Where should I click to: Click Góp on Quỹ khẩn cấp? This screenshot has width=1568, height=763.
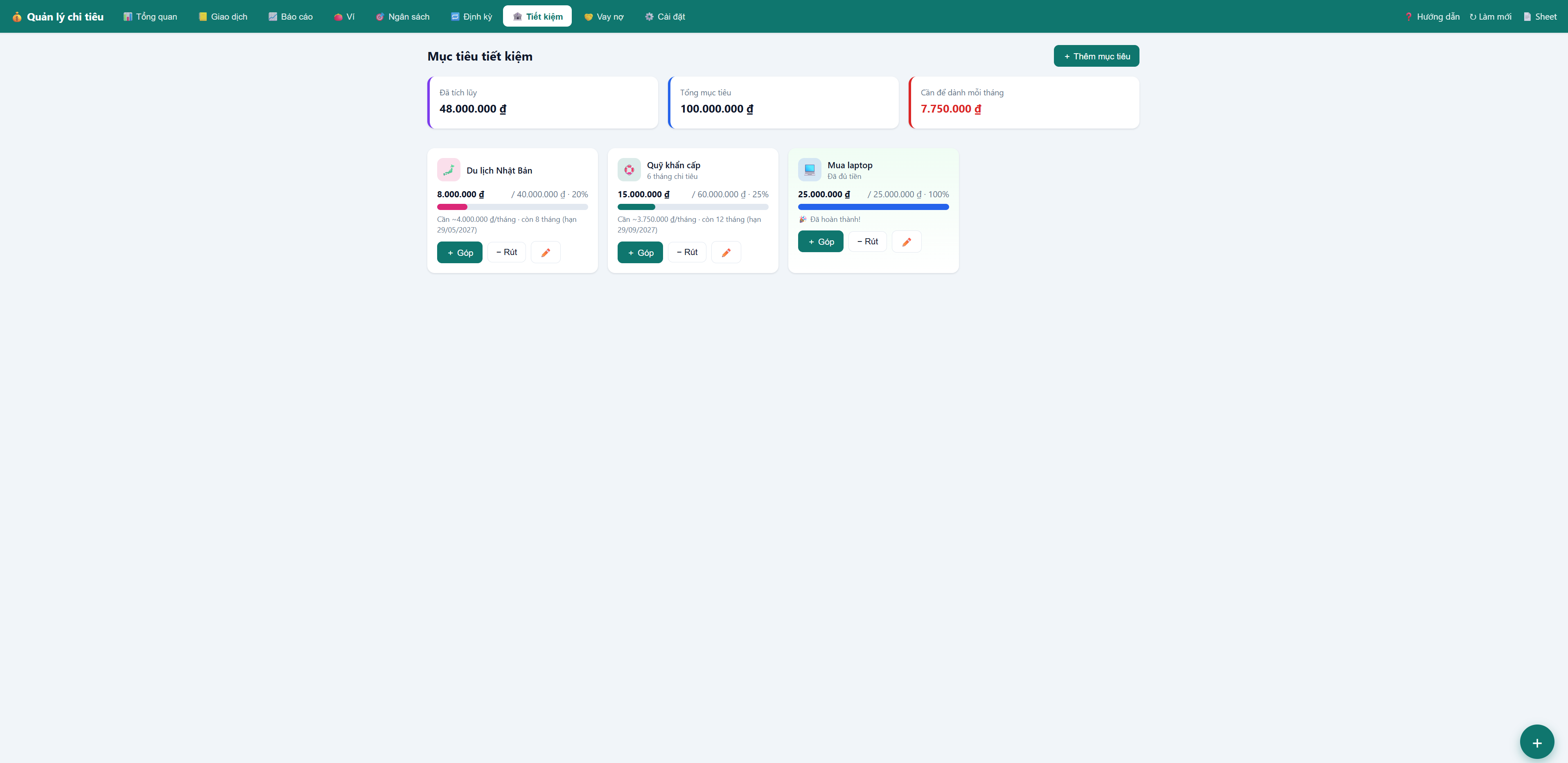pos(641,252)
